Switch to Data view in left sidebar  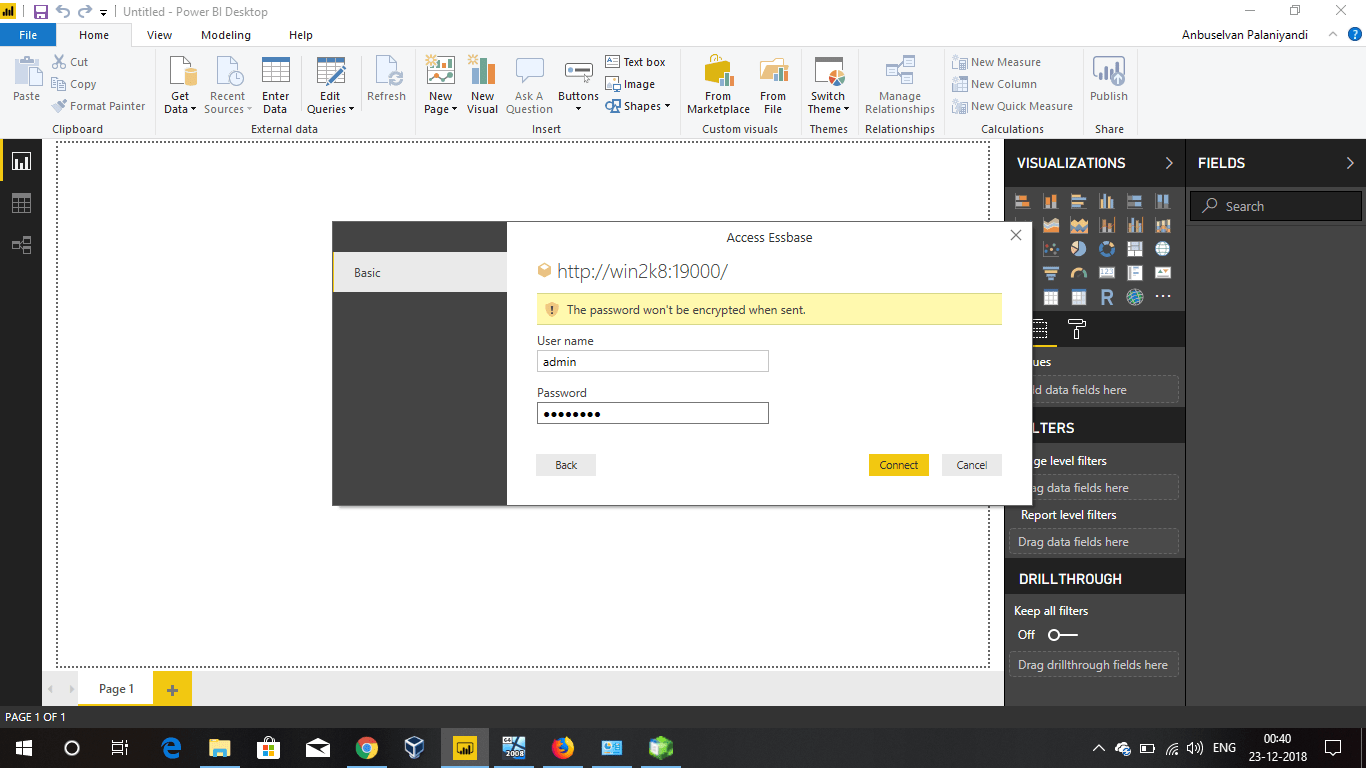pos(21,203)
